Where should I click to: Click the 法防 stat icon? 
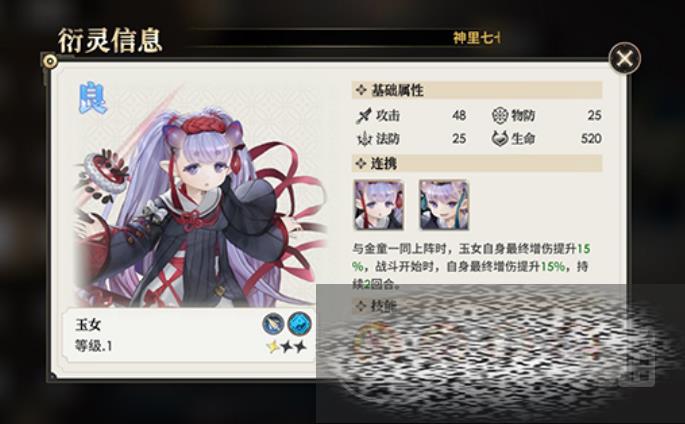click(363, 139)
